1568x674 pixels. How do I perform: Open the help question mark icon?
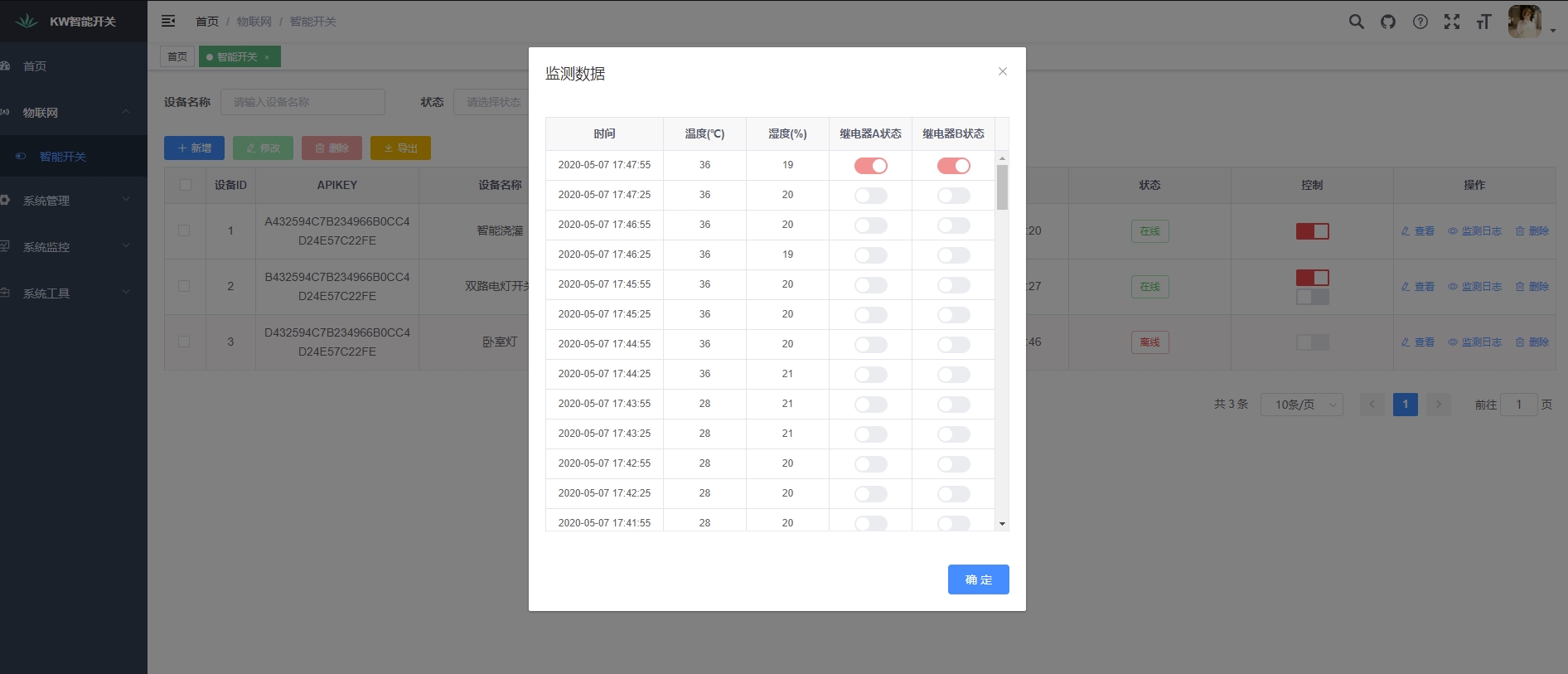(1420, 22)
